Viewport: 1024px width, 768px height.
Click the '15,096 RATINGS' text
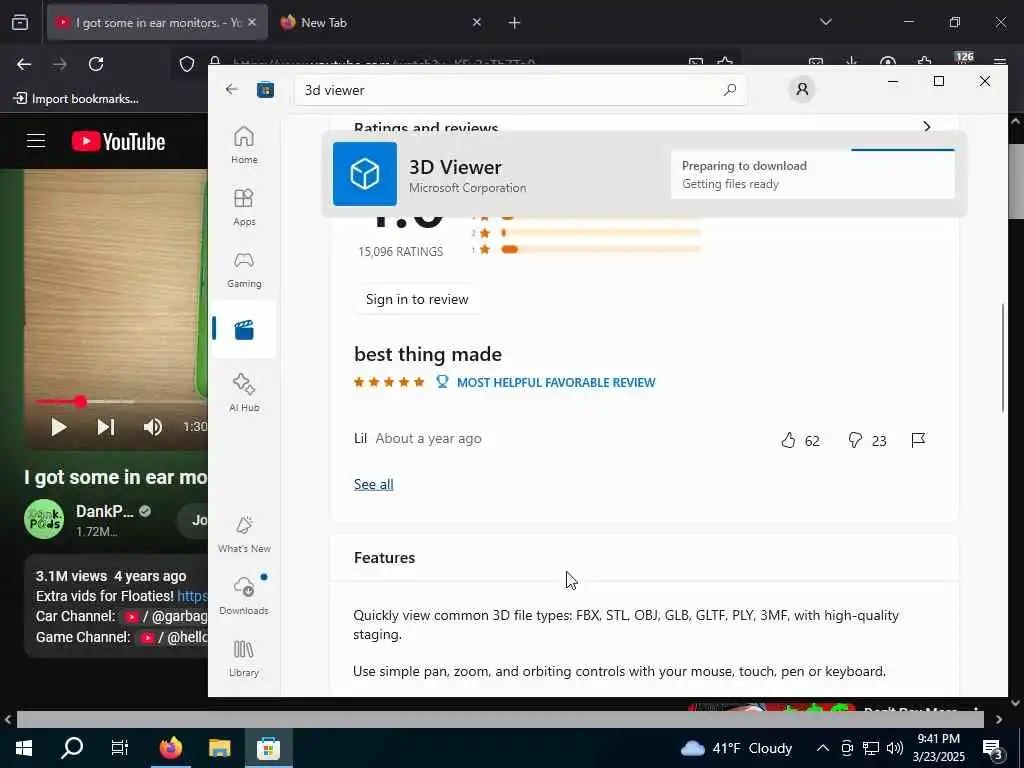401,251
